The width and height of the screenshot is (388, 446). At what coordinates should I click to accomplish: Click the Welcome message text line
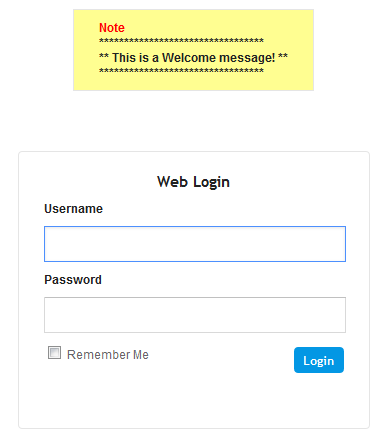[x=193, y=57]
